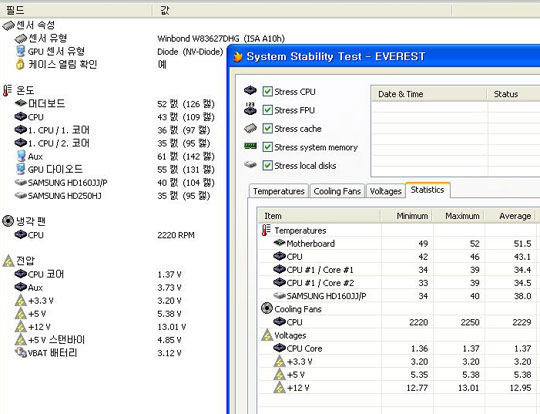
Task: Click the 케이스 열림 확인 lock icon
Action: pos(20,64)
